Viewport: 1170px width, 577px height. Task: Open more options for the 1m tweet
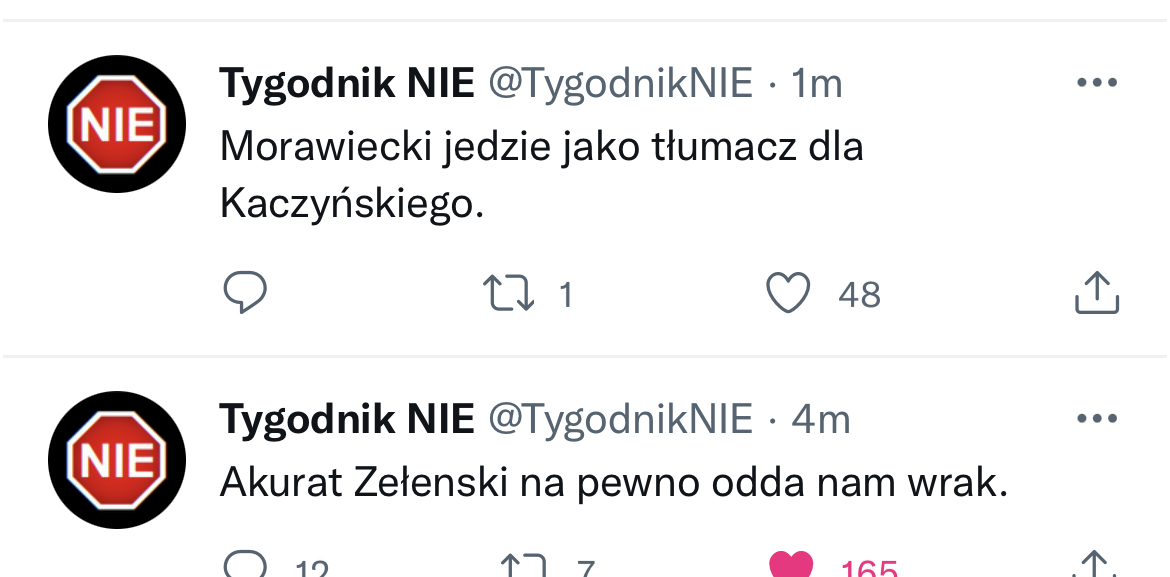(x=1096, y=83)
